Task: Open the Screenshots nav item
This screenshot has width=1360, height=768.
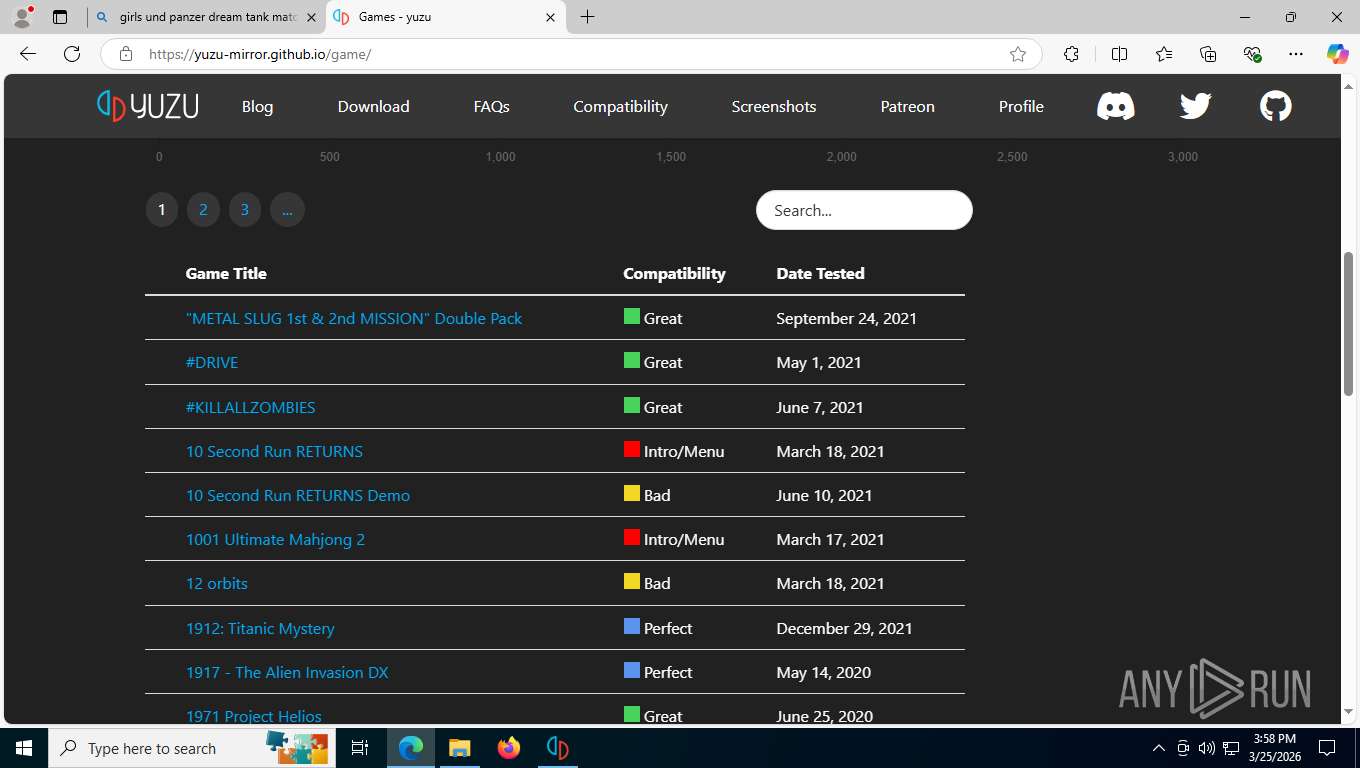Action: (773, 106)
